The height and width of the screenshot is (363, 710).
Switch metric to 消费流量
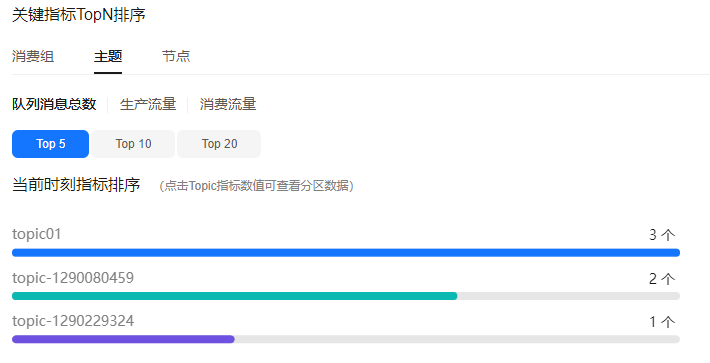coord(228,104)
